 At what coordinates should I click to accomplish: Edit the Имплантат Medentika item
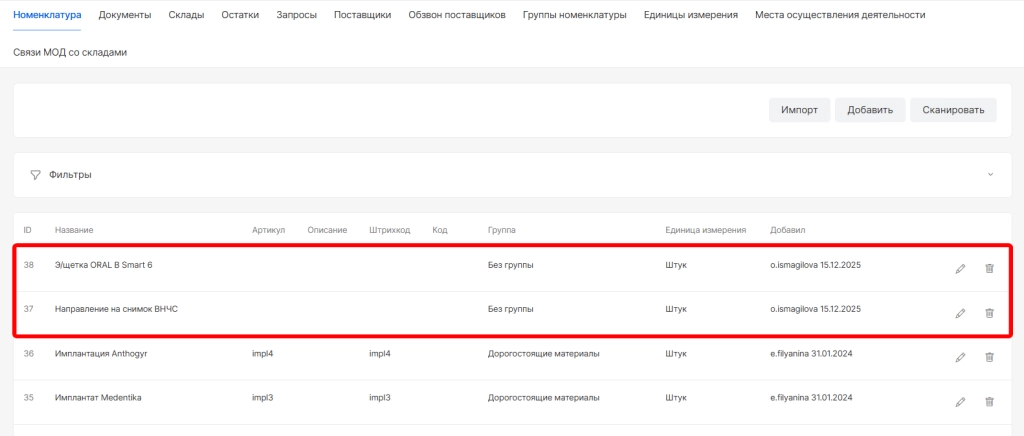pyautogui.click(x=960, y=401)
